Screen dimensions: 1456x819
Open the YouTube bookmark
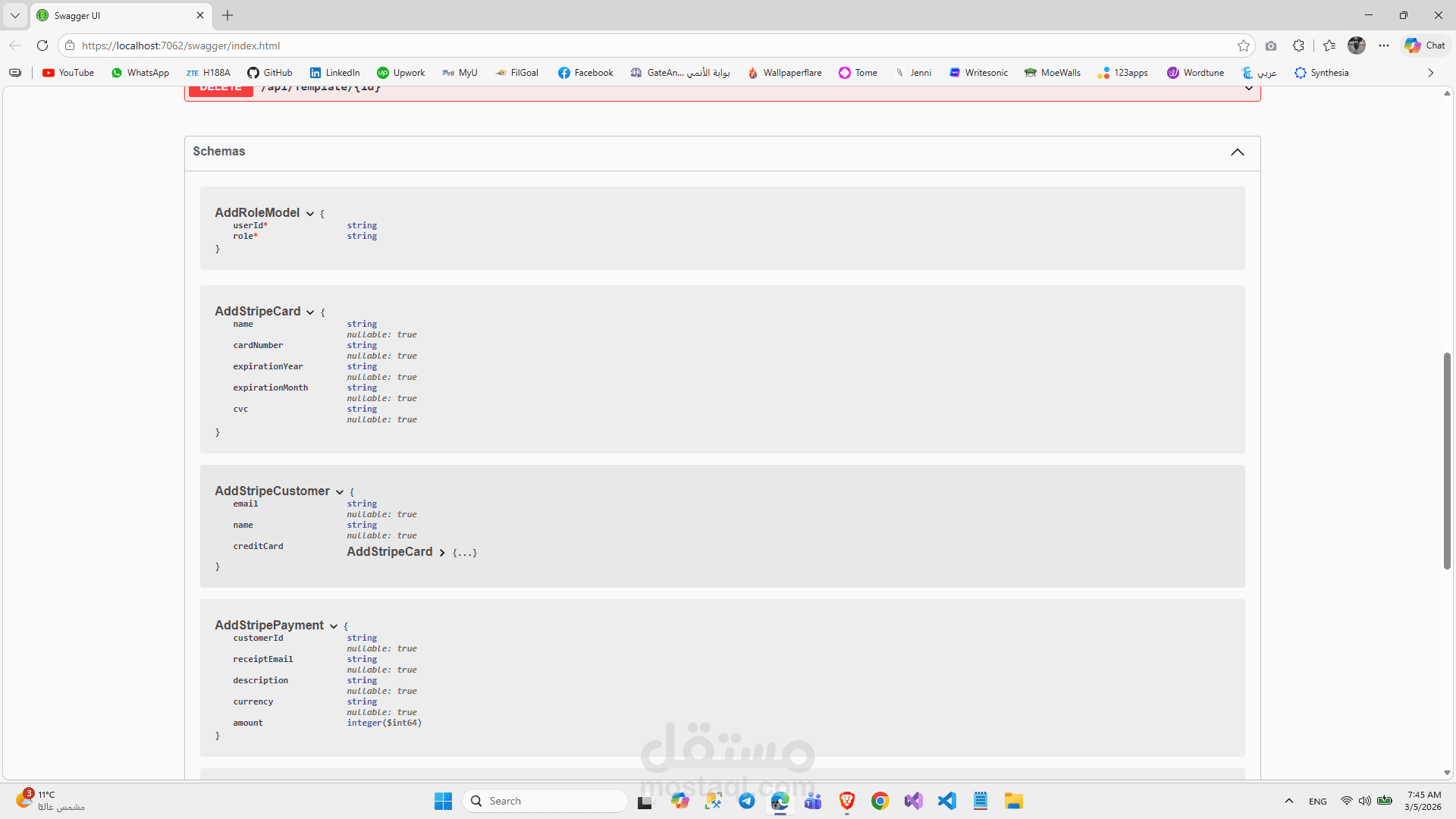(x=68, y=73)
